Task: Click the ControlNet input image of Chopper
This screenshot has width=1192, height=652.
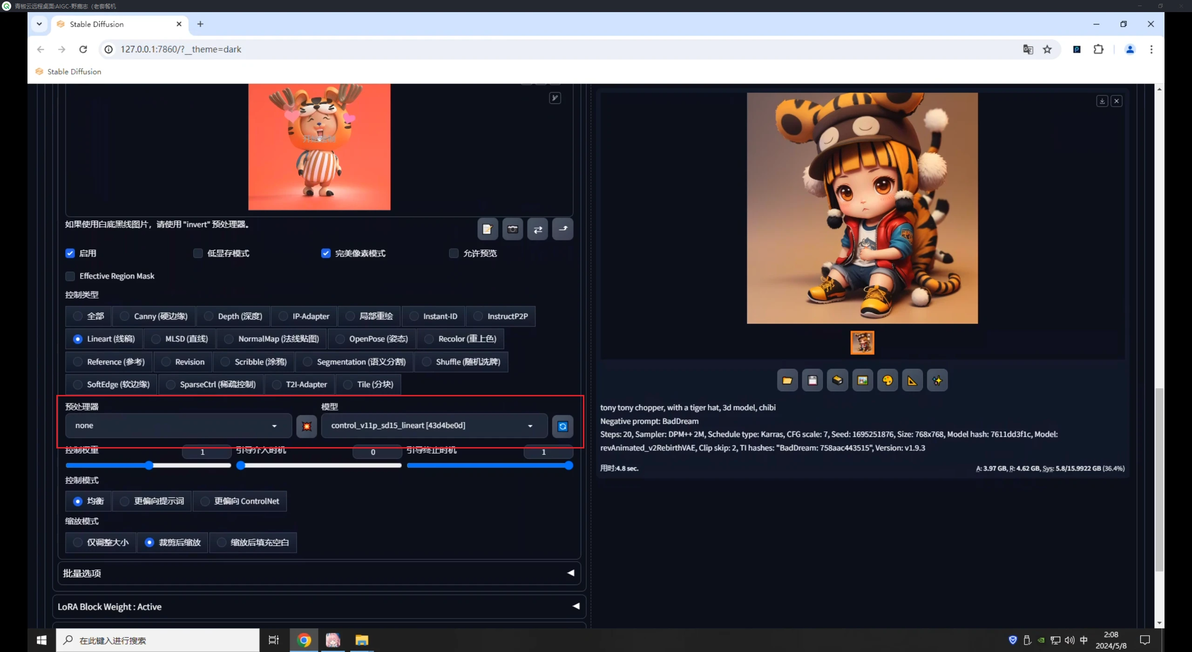Action: (319, 147)
